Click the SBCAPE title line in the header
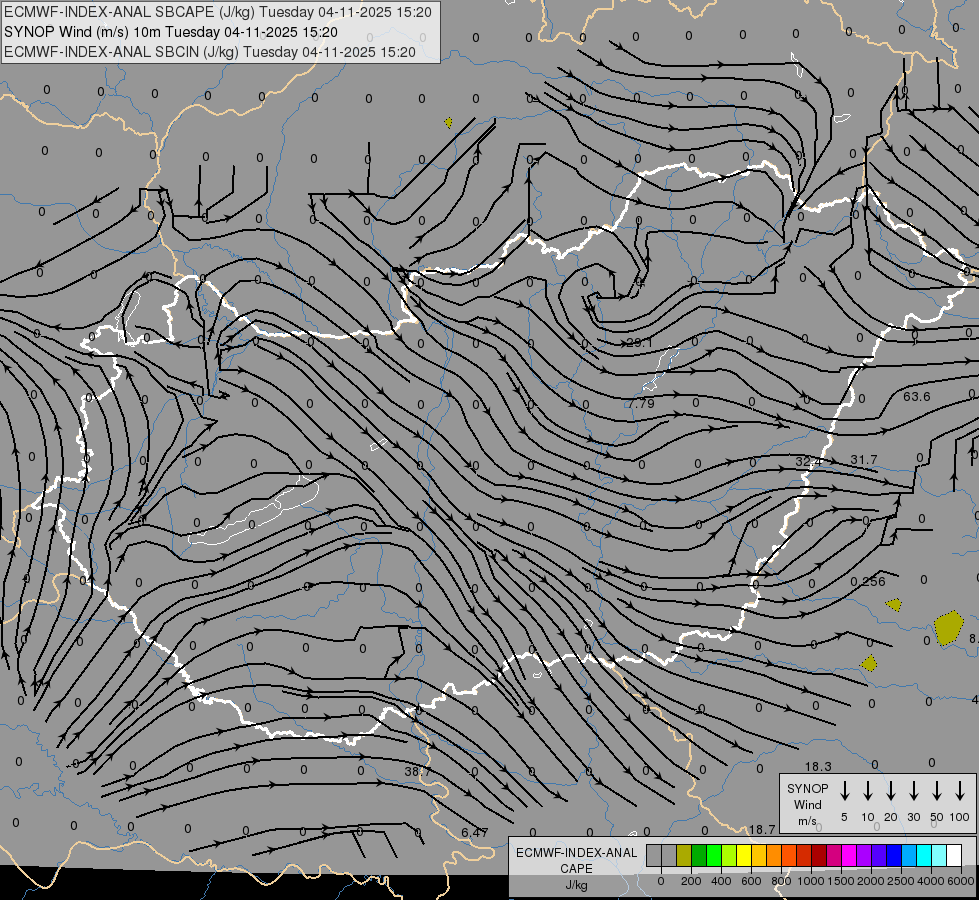Screen dimensions: 979x900 point(217,12)
